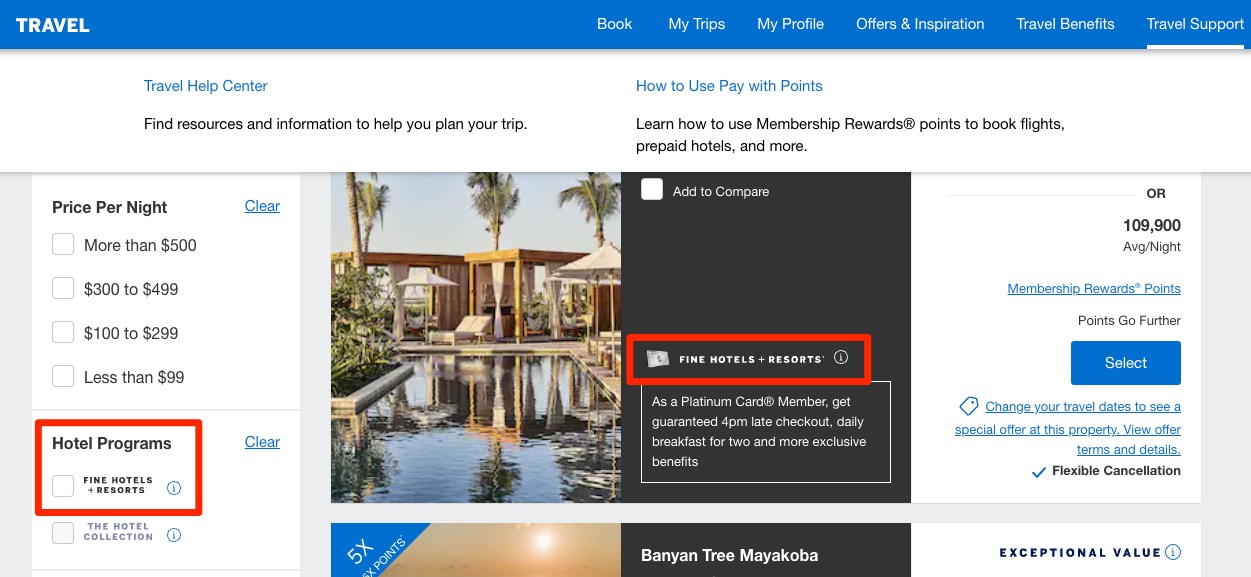The image size is (1251, 577).
Task: Click the Fine Hotels + Resorts filter logo
Action: pos(118,486)
